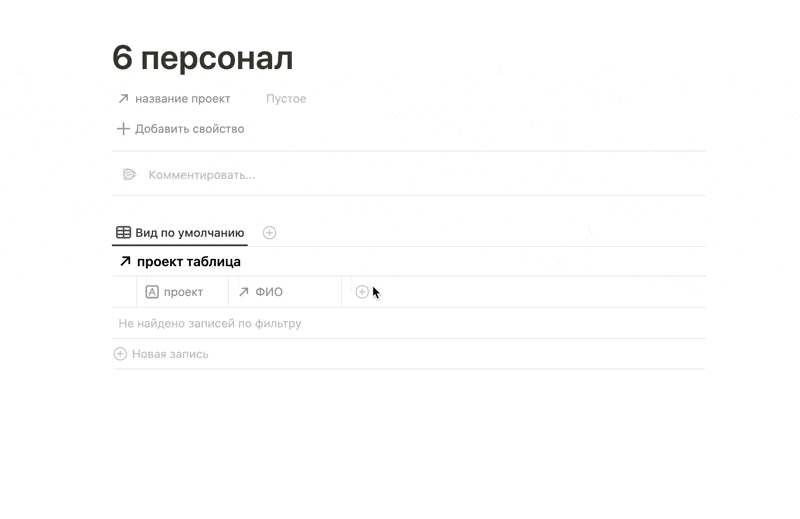Click the Пустое property value
800x519 pixels.
[286, 98]
